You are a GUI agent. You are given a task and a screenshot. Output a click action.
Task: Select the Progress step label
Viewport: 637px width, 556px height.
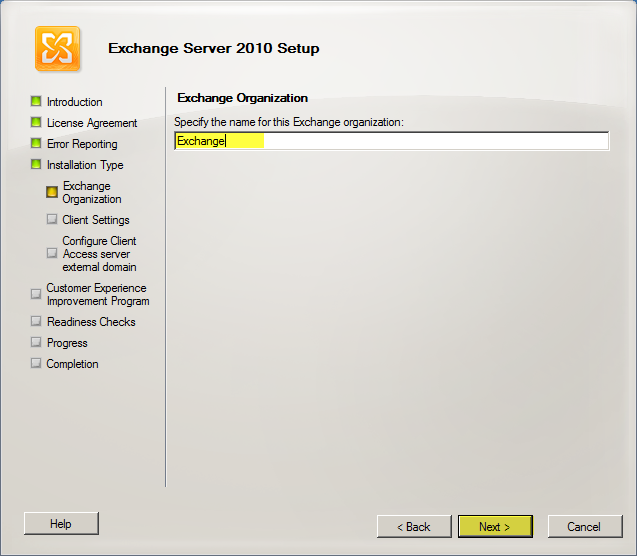(x=67, y=343)
